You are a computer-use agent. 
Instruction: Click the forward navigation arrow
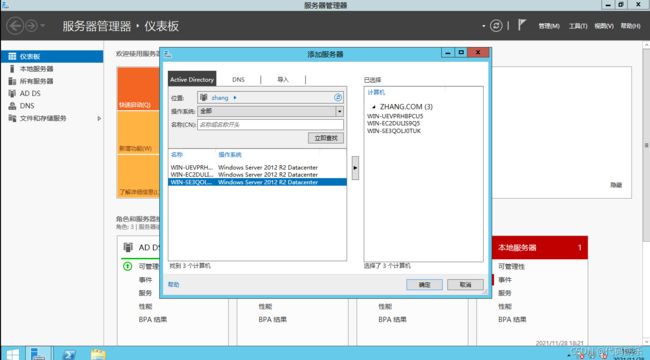coord(32,26)
